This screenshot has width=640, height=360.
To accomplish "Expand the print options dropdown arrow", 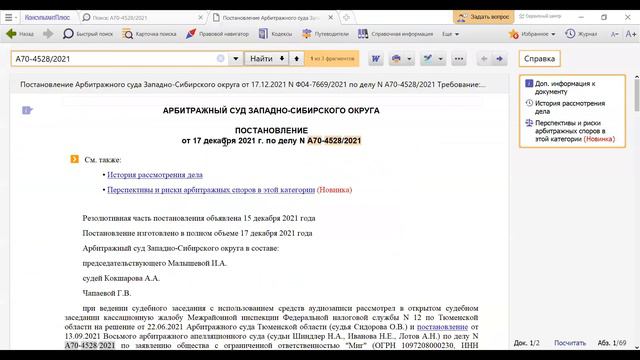I will coord(409,59).
